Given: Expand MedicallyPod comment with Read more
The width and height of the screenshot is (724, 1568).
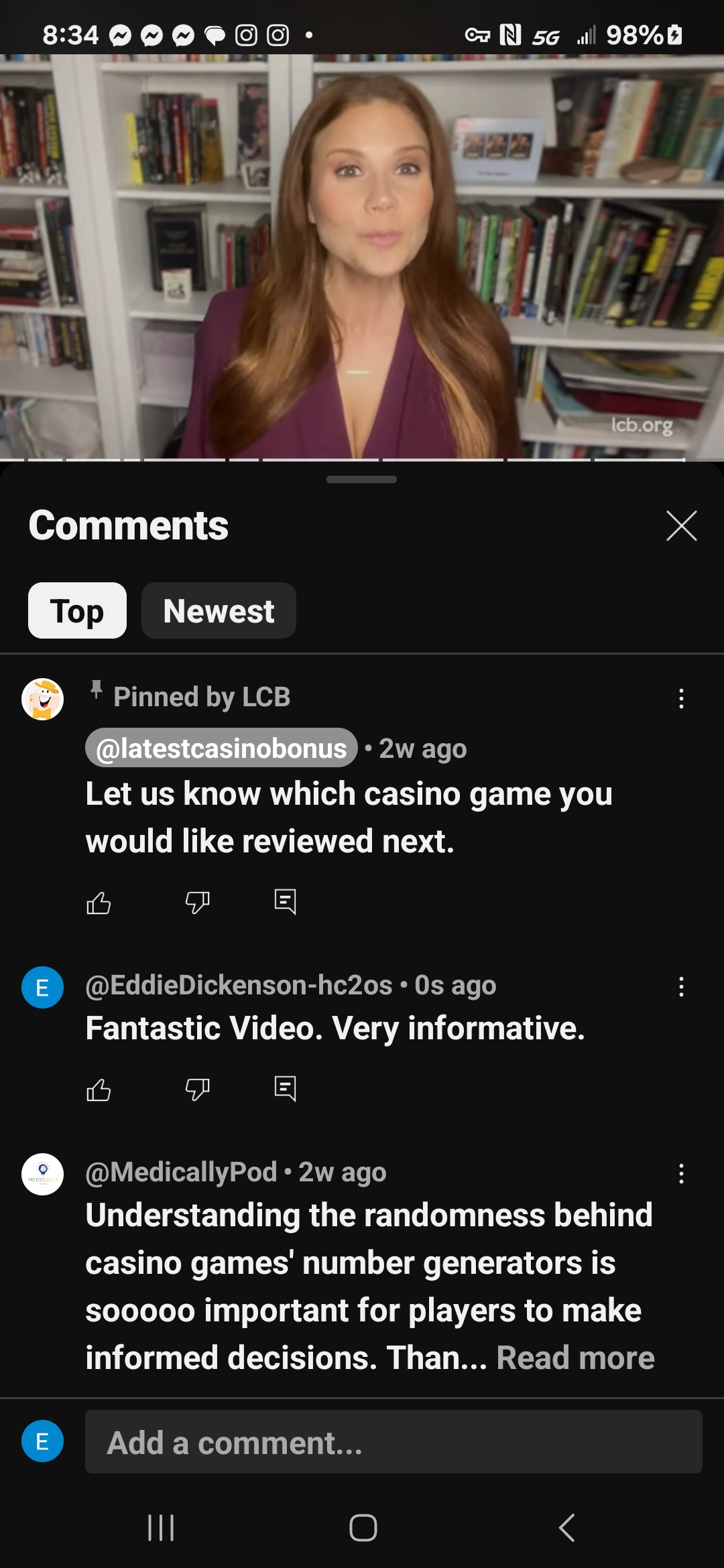Looking at the screenshot, I should point(575,1358).
